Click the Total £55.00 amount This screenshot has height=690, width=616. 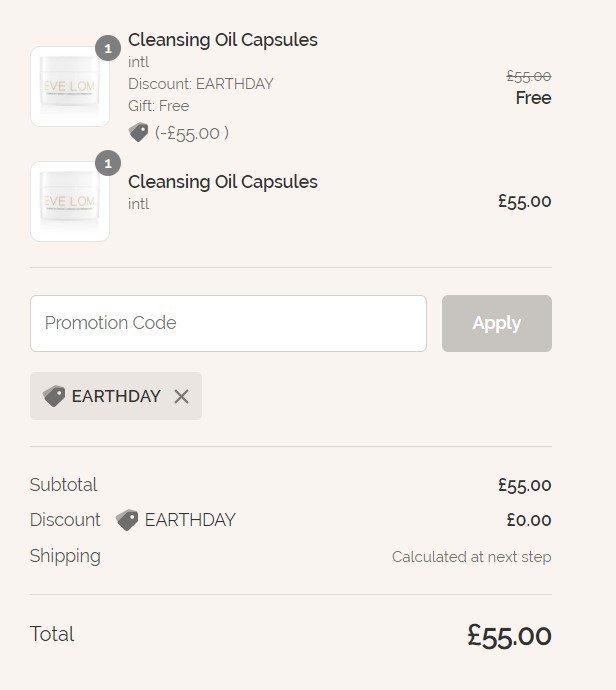509,635
